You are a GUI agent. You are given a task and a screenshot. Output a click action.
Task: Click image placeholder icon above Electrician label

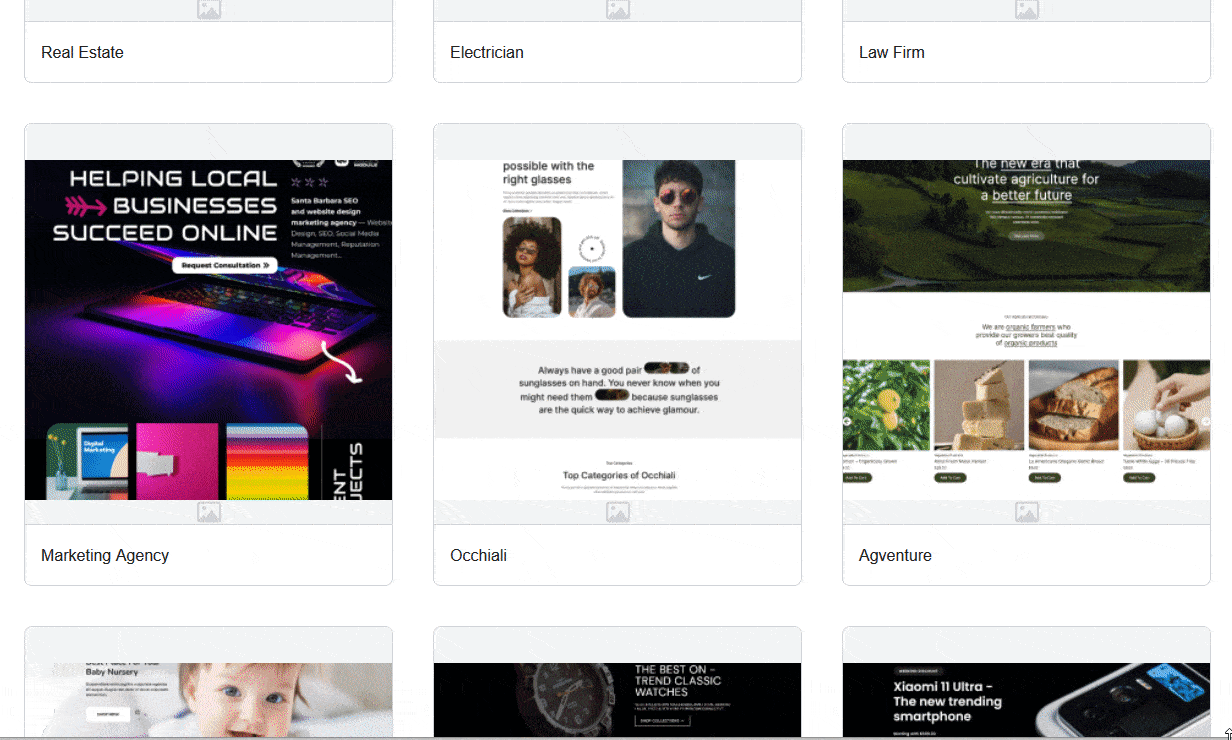point(617,10)
